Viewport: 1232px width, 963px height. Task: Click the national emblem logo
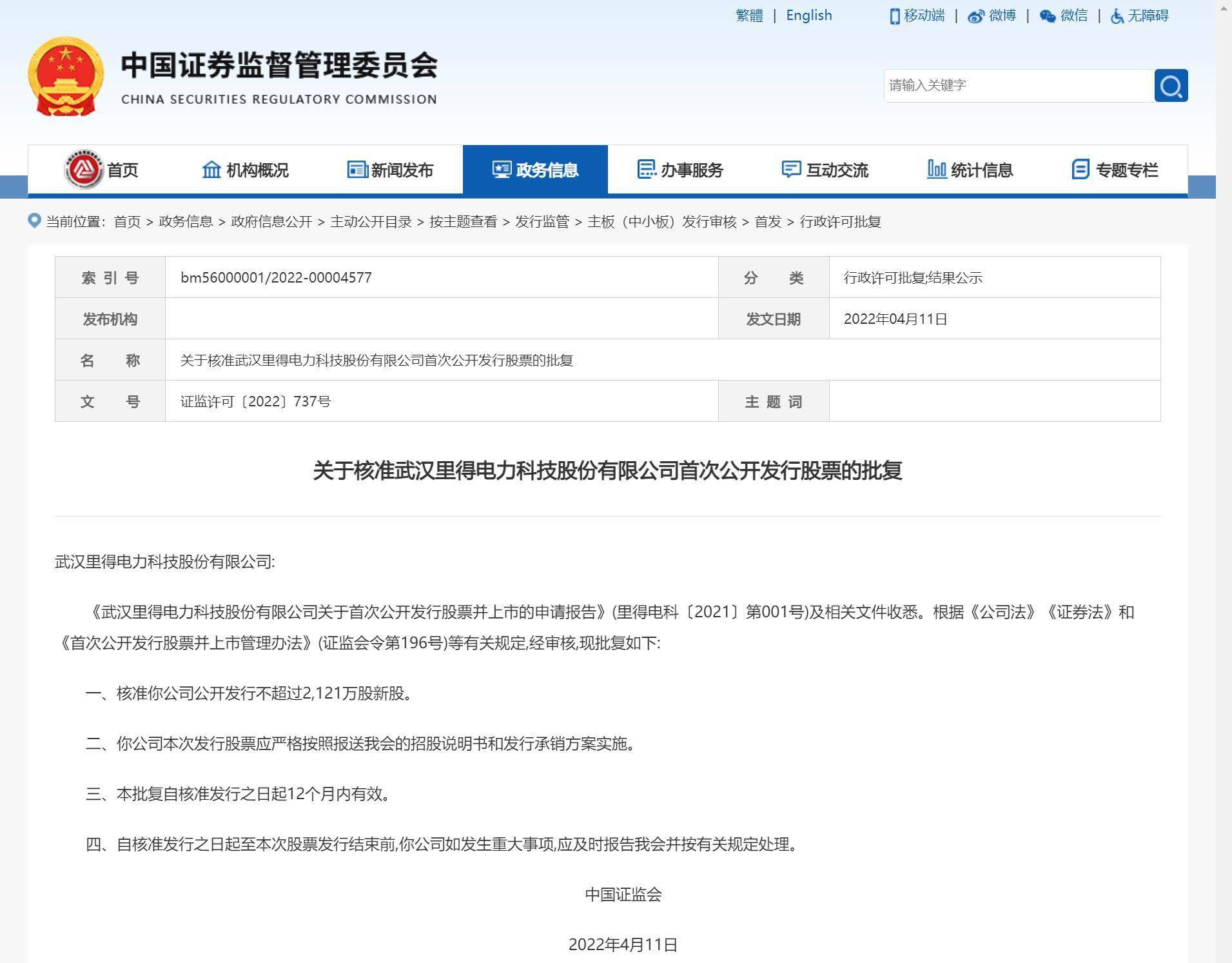pyautogui.click(x=65, y=76)
